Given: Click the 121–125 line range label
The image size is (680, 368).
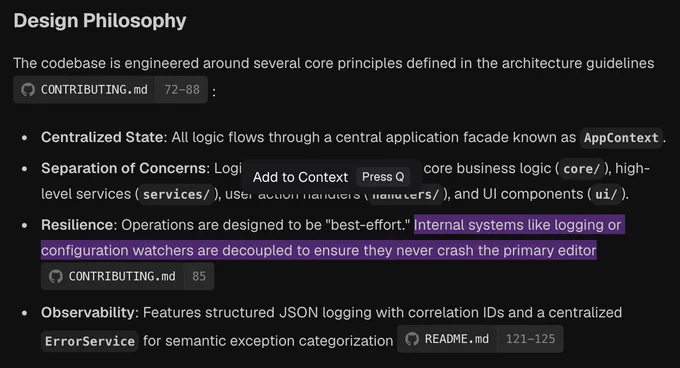Looking at the screenshot, I should click(x=530, y=339).
